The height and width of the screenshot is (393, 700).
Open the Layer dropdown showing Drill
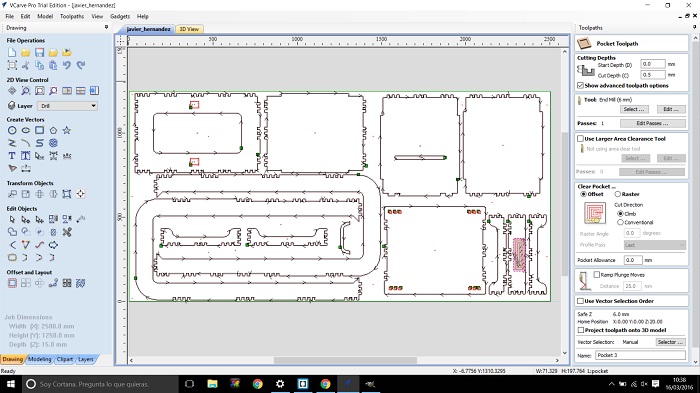click(x=68, y=106)
